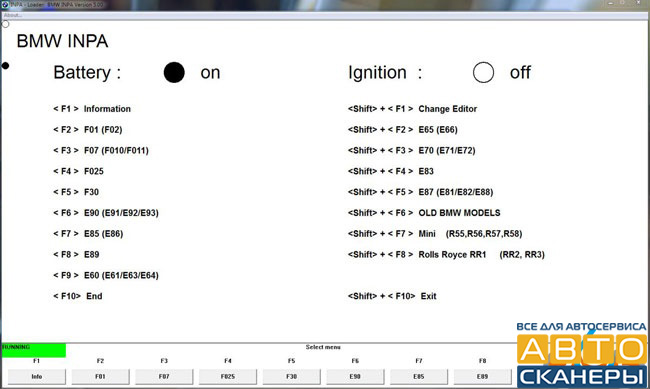The width and height of the screenshot is (650, 389).
Task: Click the small hollow circle under About menu
Action: point(5,24)
